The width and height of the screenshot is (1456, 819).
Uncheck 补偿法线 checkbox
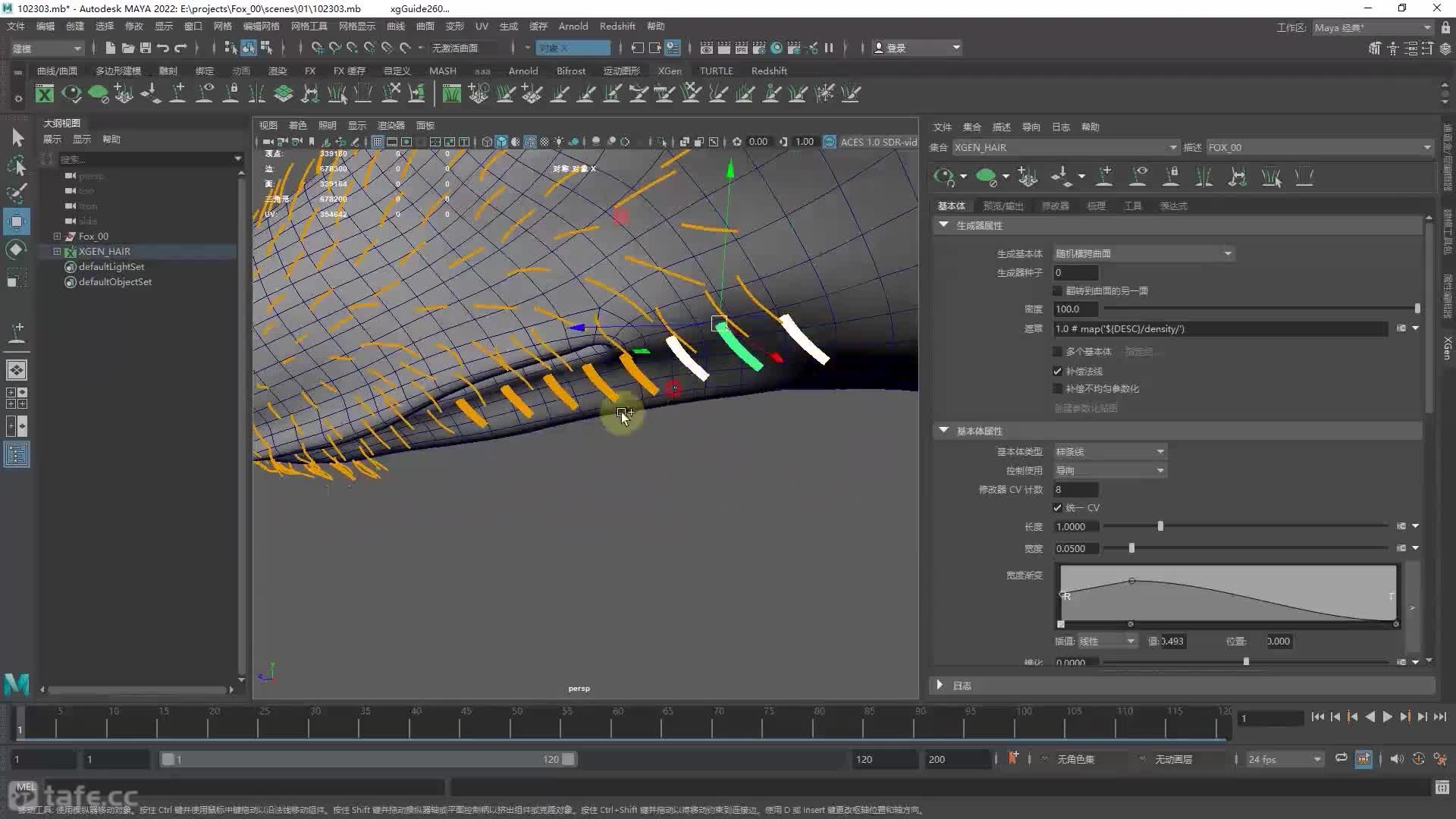coord(1058,371)
